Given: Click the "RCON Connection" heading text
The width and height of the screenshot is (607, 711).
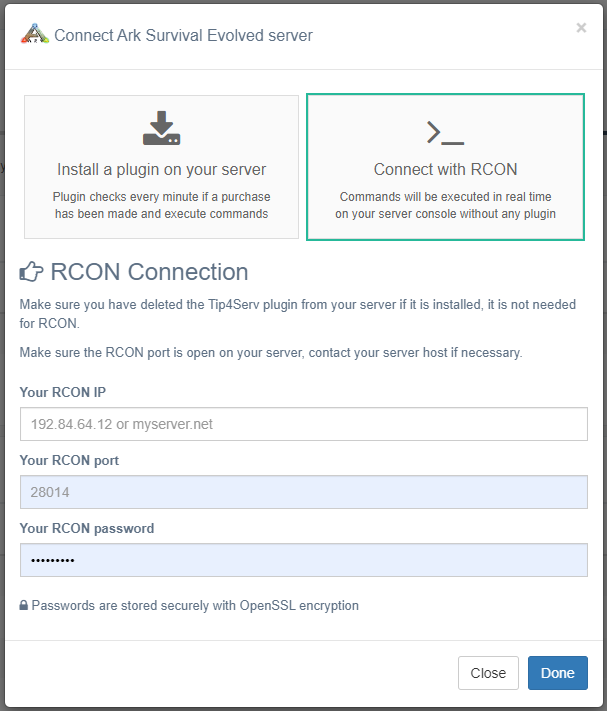Looking at the screenshot, I should [x=149, y=272].
